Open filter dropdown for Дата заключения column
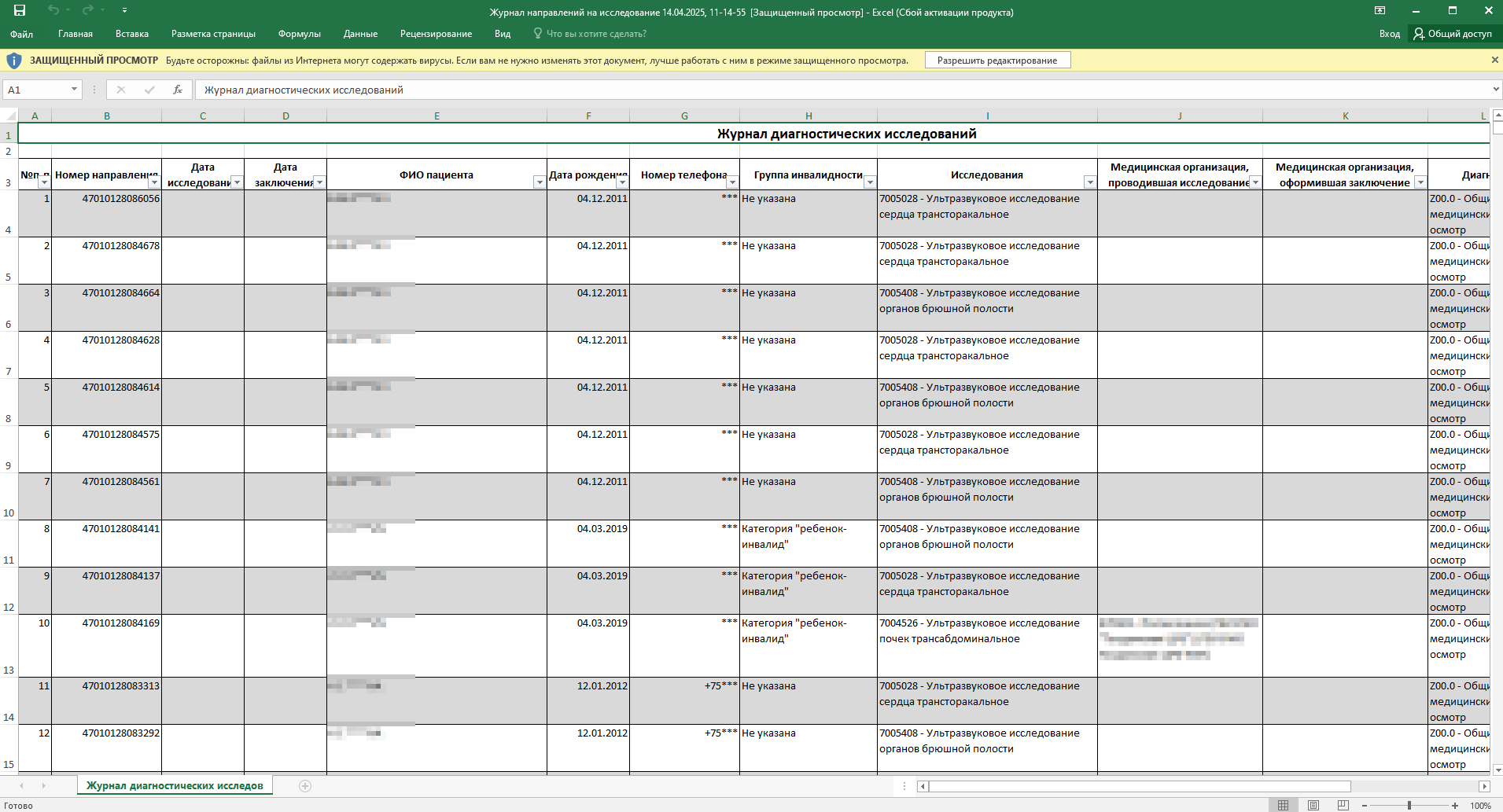1503x812 pixels. [319, 182]
